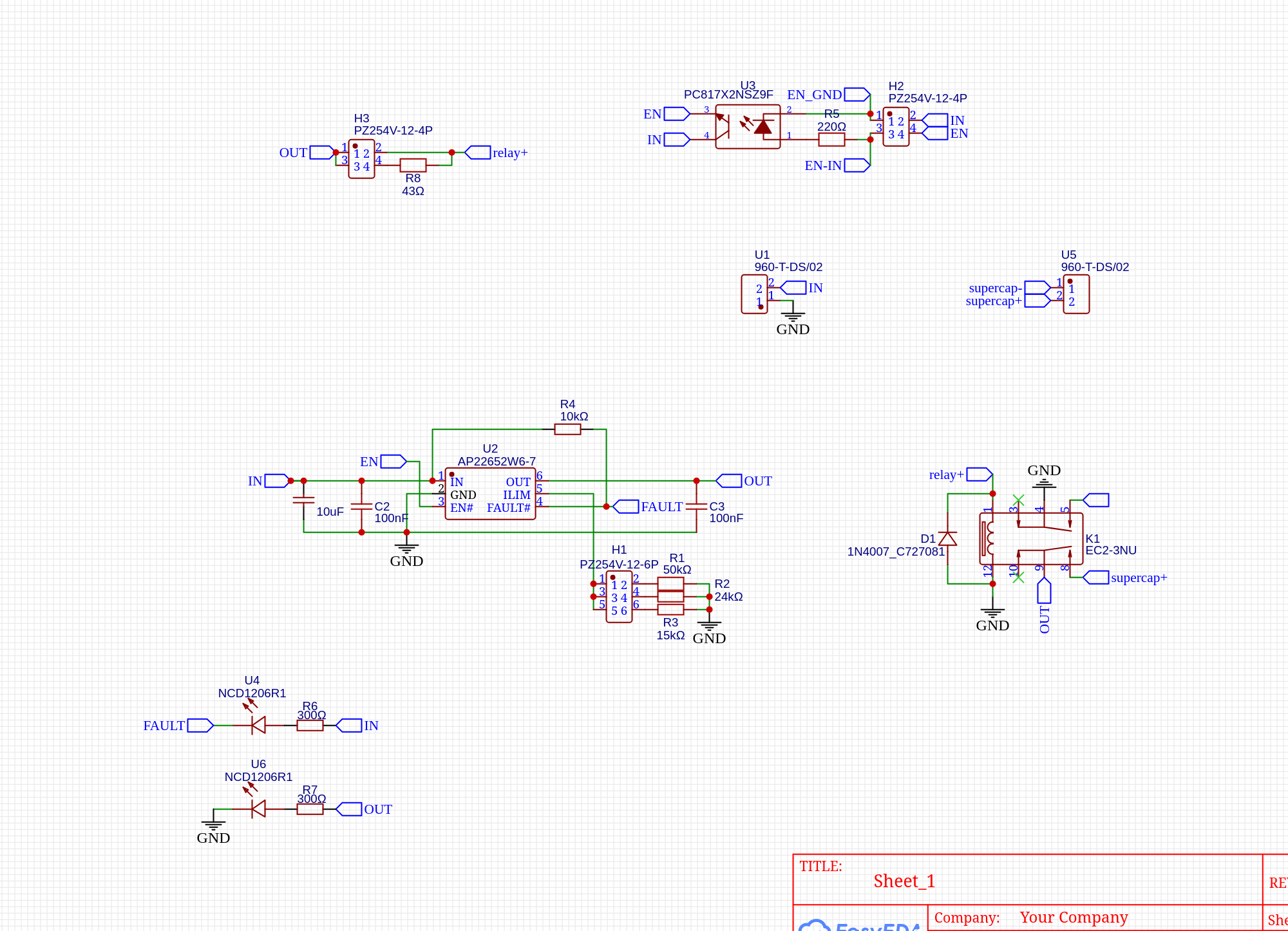Screen dimensions: 1288x931
Task: Click the IN net port left of 10uF capacitor
Action: click(278, 481)
